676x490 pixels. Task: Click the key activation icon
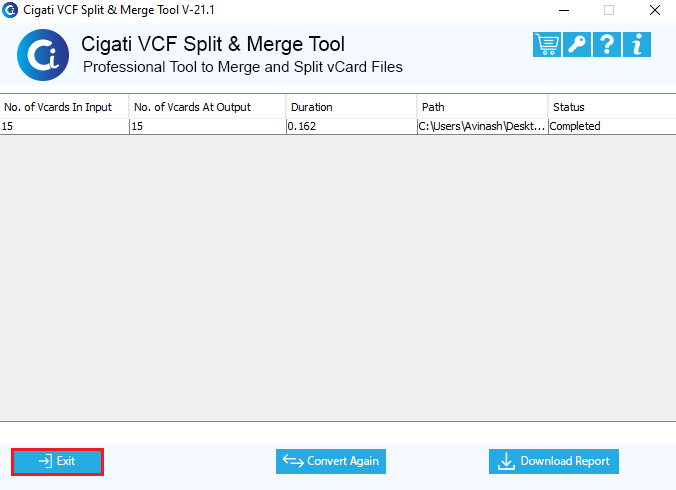coord(577,44)
